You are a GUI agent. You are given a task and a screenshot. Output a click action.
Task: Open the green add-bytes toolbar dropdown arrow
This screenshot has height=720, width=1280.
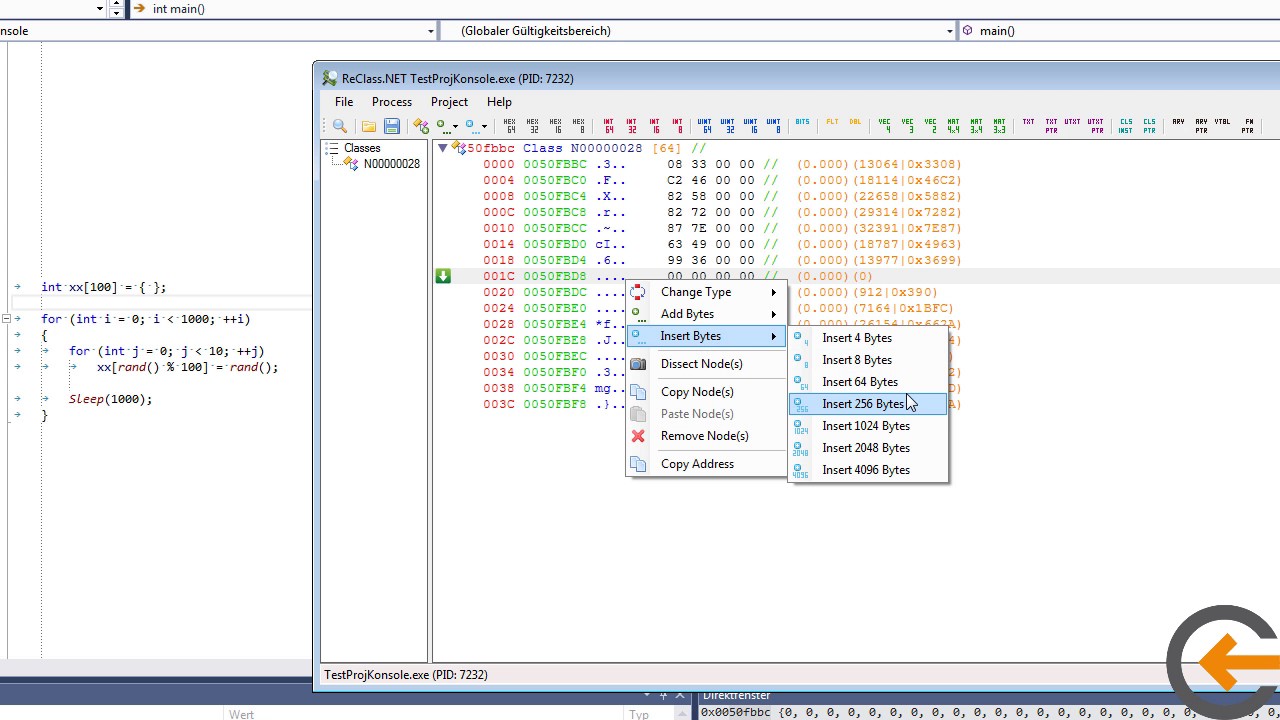(455, 127)
